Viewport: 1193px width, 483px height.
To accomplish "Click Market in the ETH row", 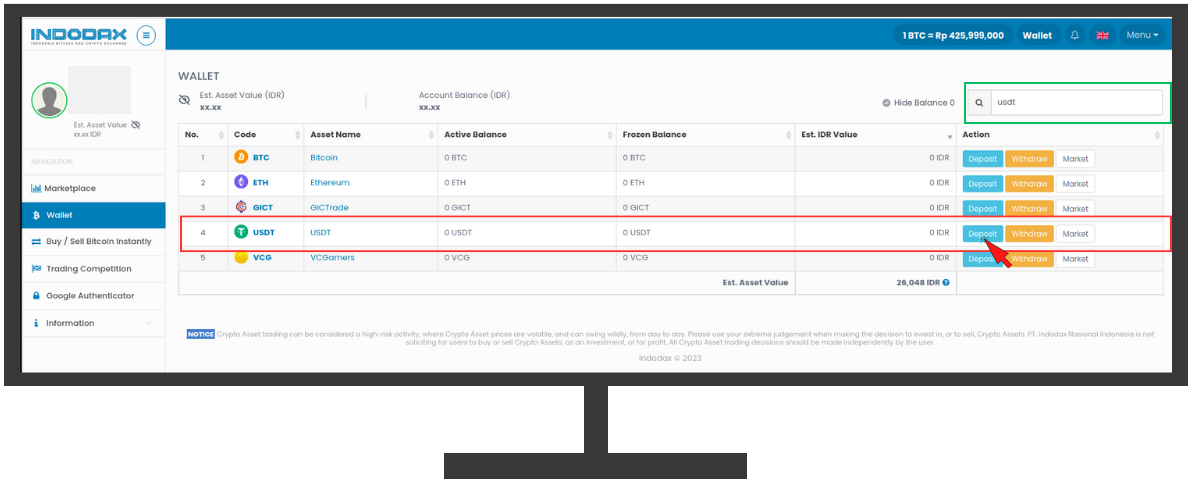I will [1075, 183].
